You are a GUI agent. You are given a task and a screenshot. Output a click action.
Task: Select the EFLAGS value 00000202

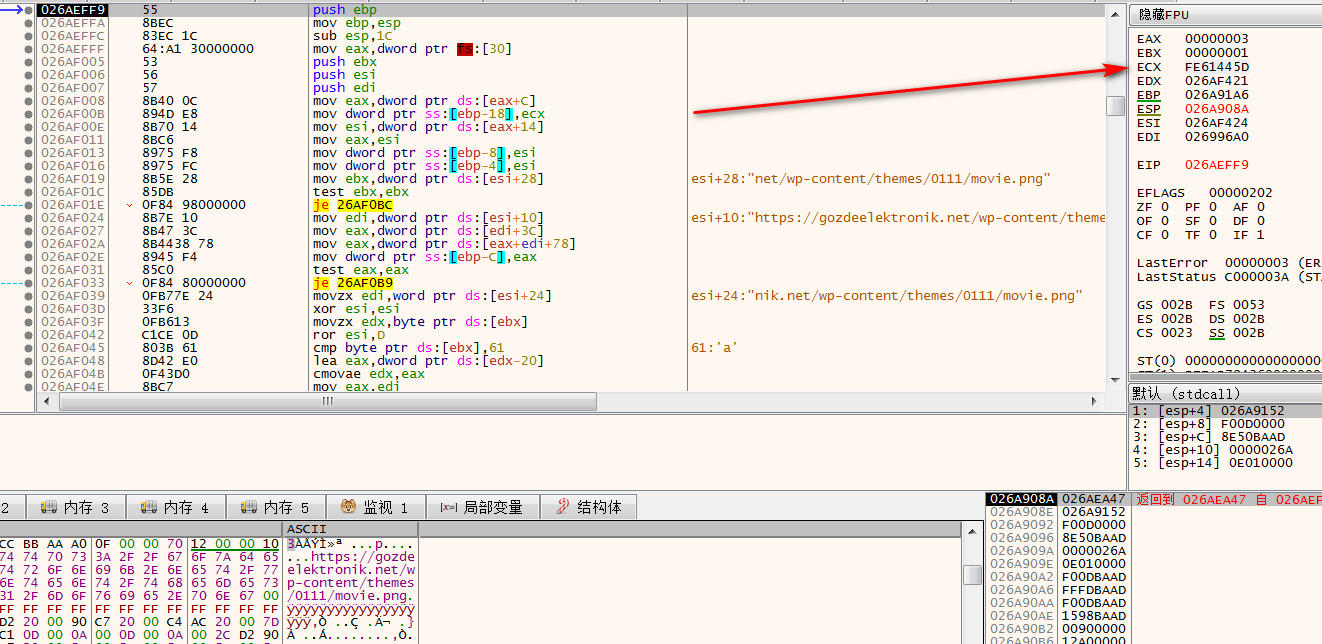(1241, 193)
